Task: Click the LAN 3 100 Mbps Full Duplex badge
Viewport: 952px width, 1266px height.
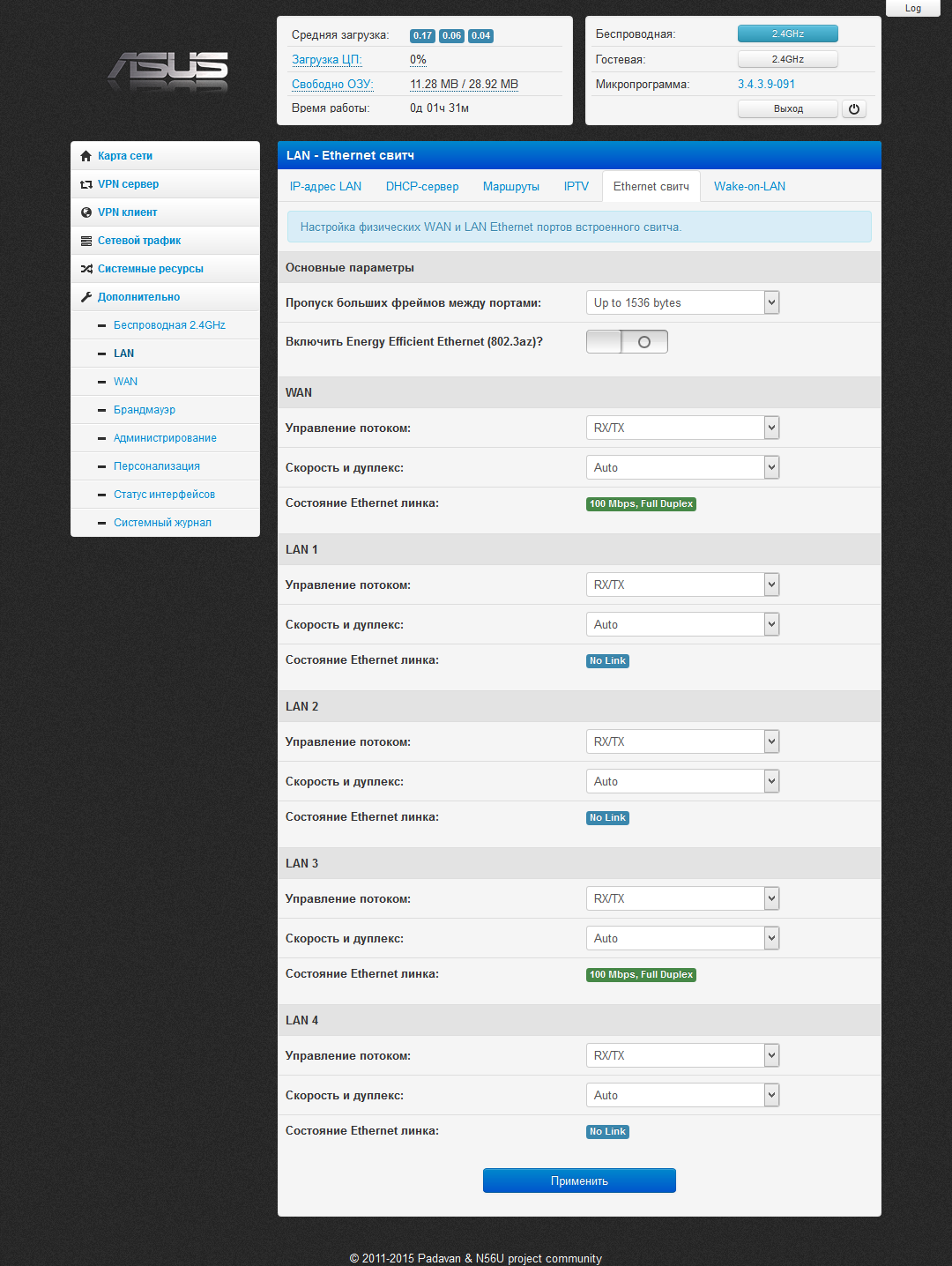Action: tap(641, 975)
